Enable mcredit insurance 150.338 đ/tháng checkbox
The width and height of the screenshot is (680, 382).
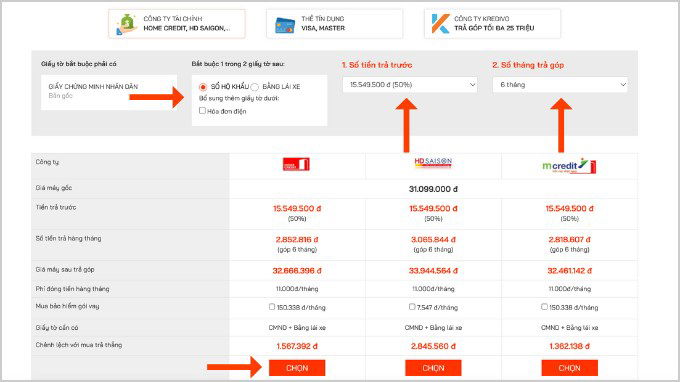(544, 307)
